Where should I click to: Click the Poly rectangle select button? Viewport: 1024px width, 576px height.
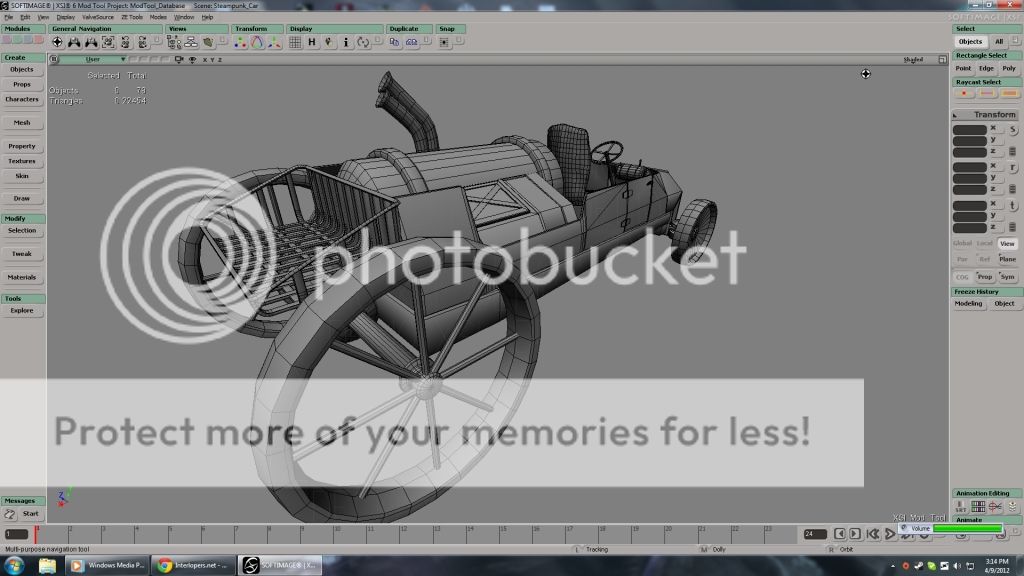pyautogui.click(x=1009, y=68)
